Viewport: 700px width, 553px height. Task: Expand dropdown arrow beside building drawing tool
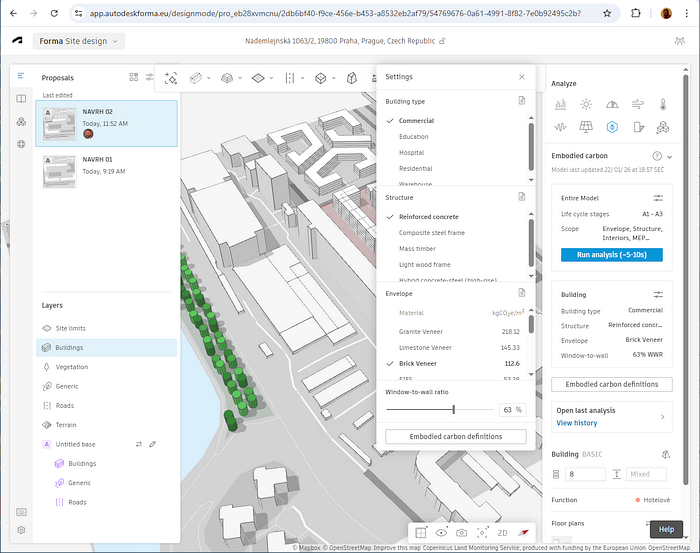(208, 79)
